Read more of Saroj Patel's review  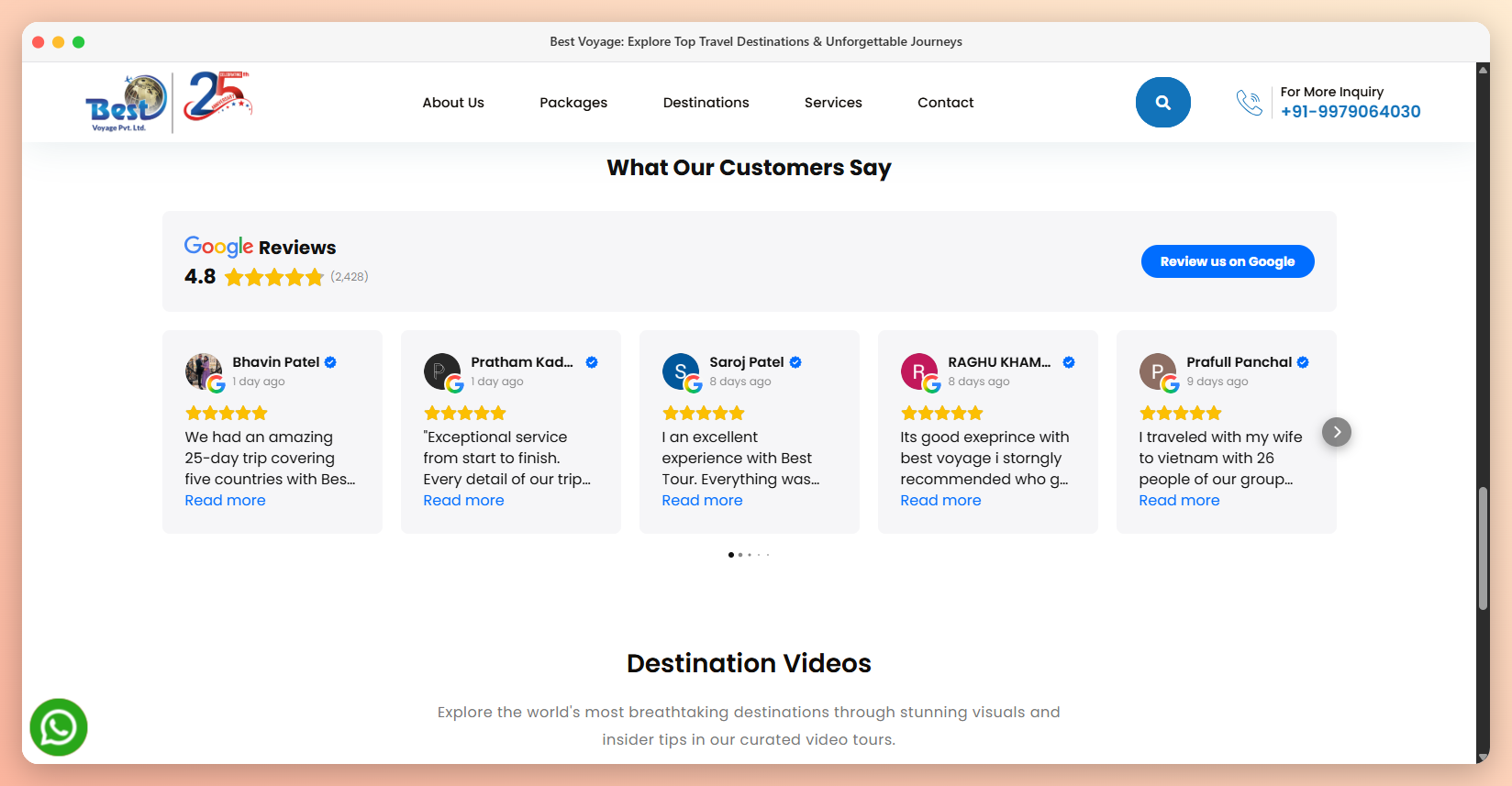[x=703, y=501]
